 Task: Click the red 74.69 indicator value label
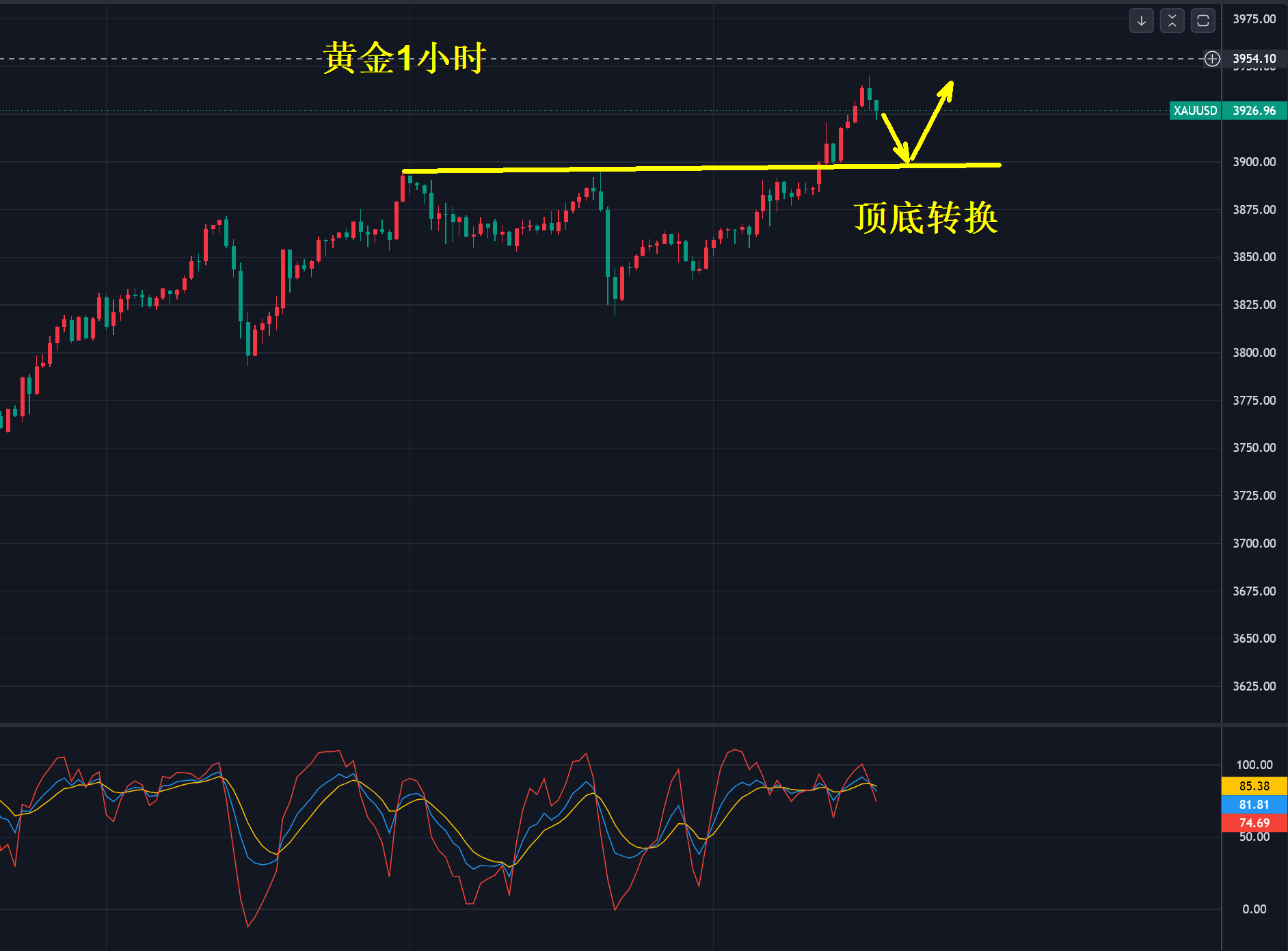pyautogui.click(x=1255, y=823)
